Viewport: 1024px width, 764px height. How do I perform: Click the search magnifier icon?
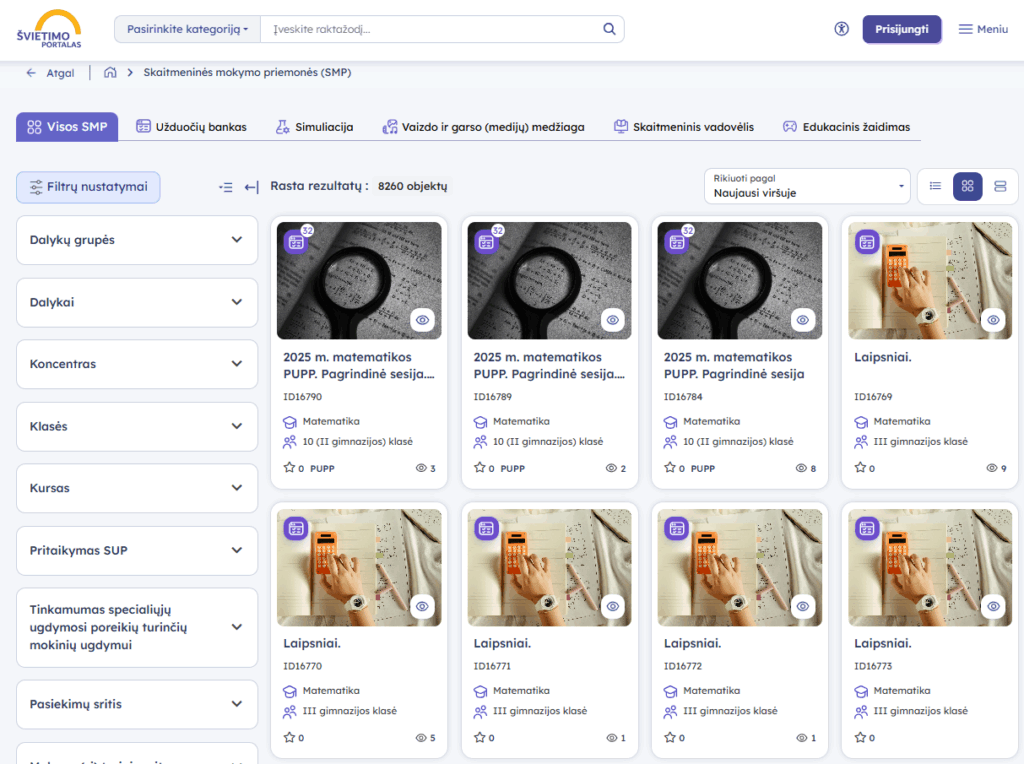point(609,29)
